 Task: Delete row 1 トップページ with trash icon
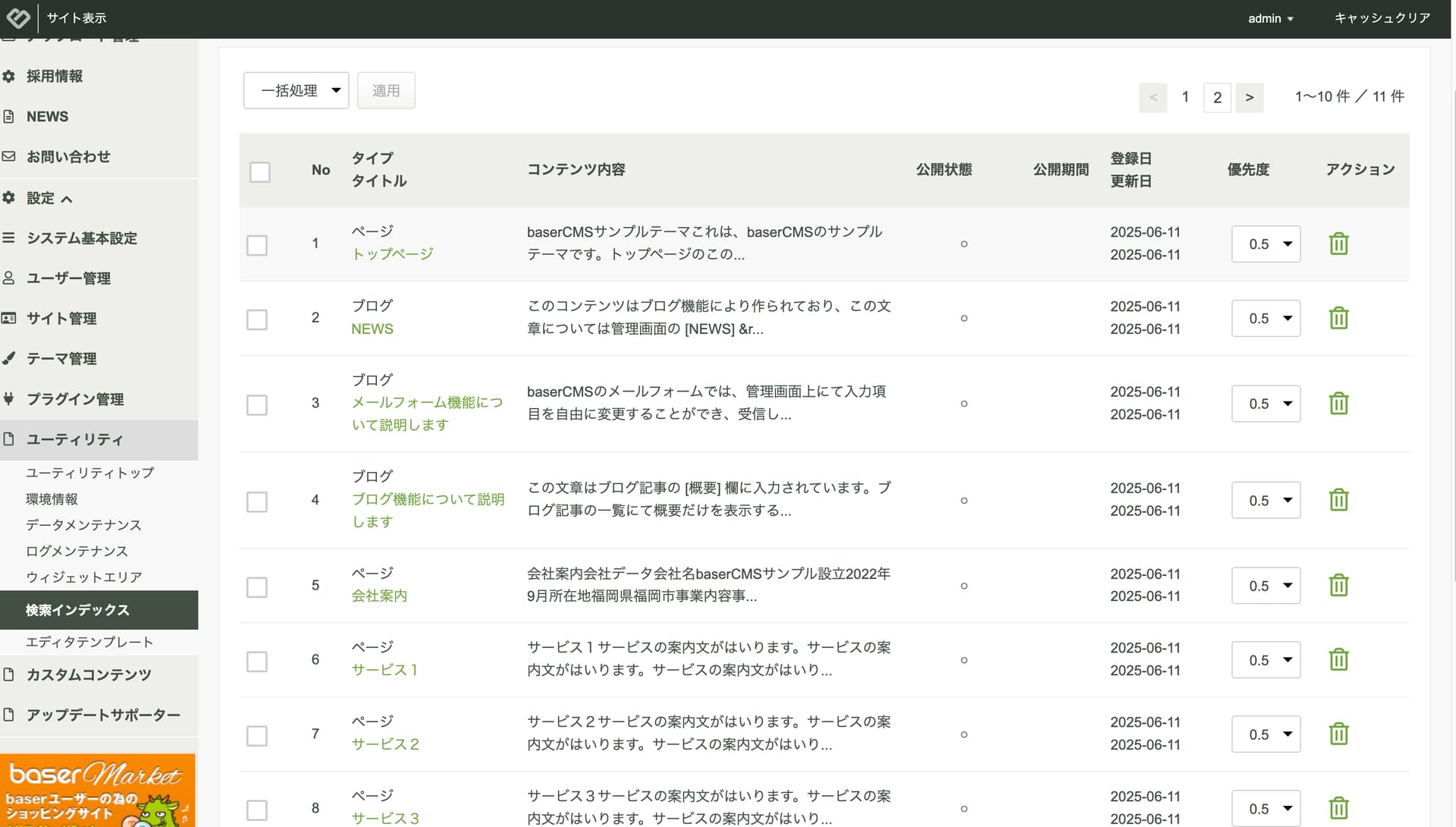point(1338,244)
